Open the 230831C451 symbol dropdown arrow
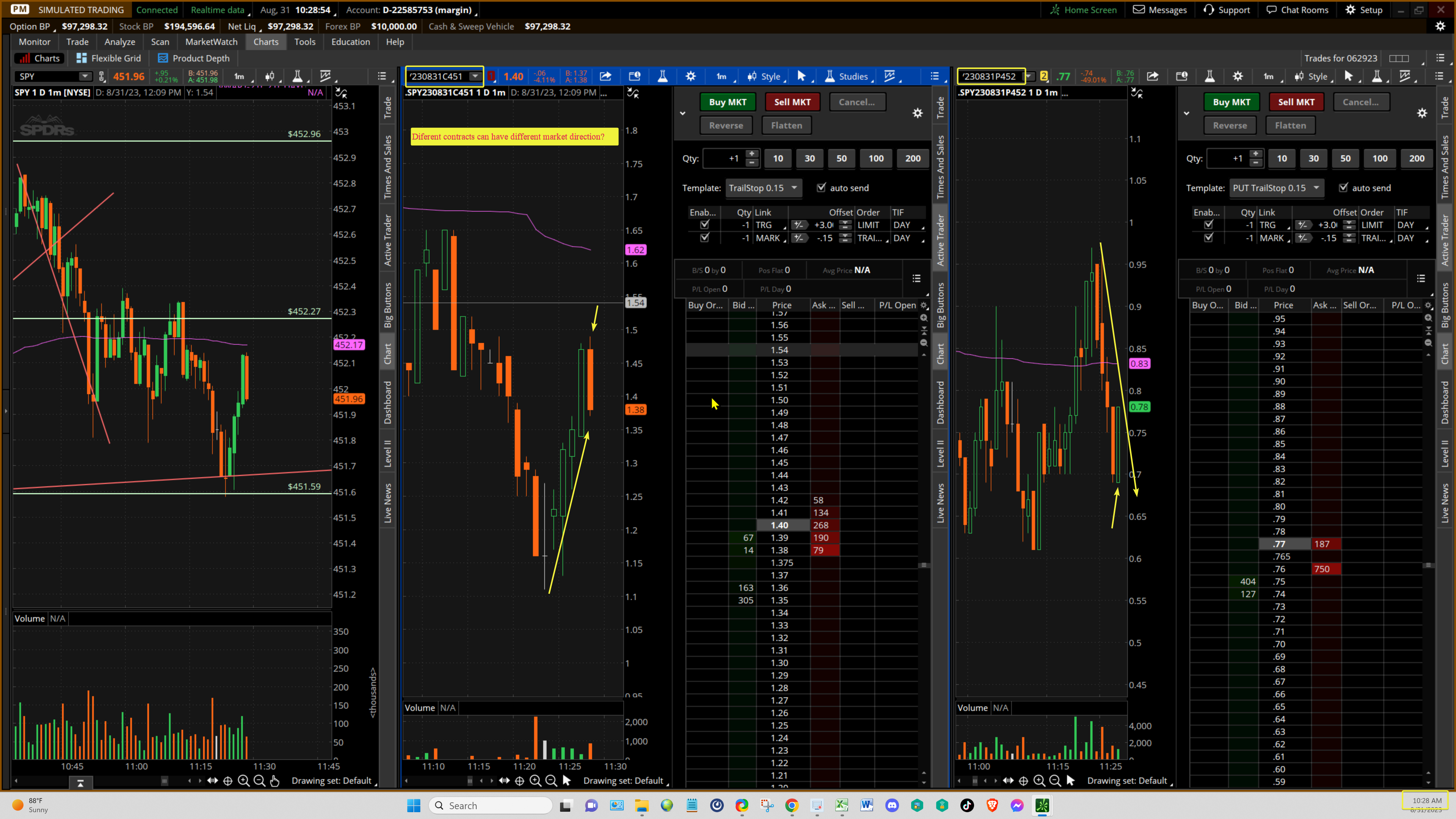The width and height of the screenshot is (1456, 819). point(475,76)
